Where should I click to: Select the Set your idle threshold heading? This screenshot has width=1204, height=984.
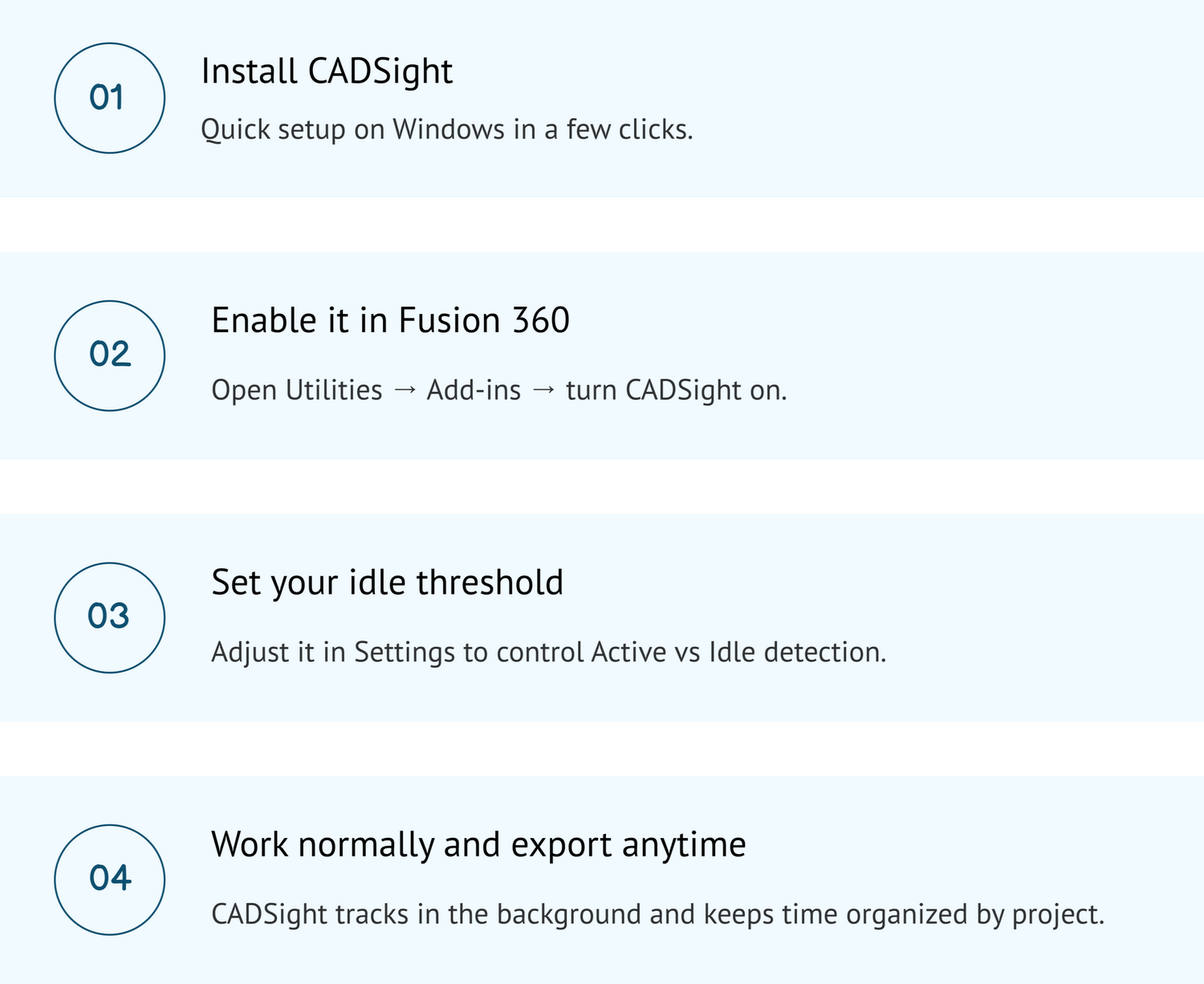point(387,583)
